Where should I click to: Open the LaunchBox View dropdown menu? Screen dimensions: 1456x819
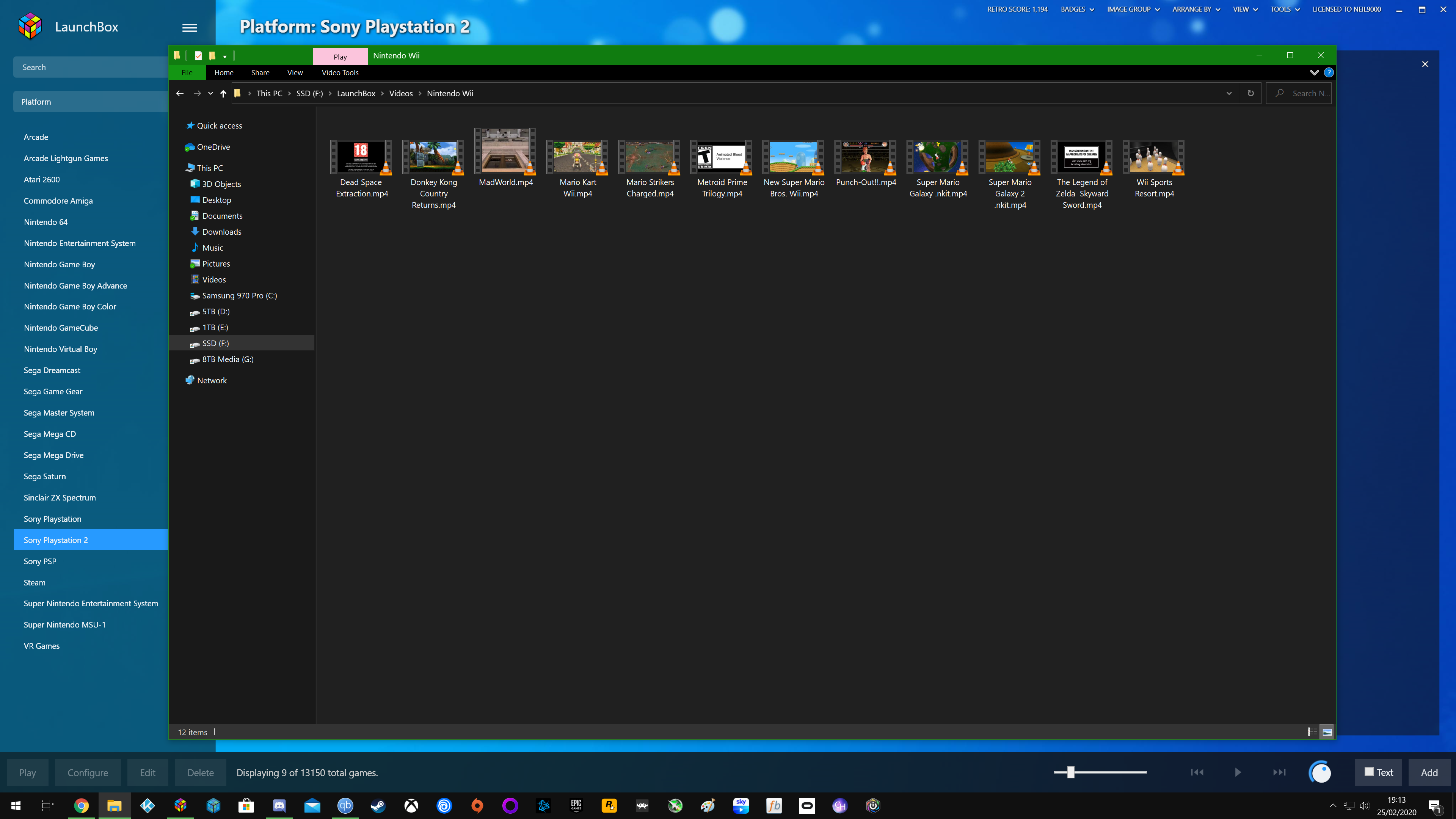(1245, 9)
